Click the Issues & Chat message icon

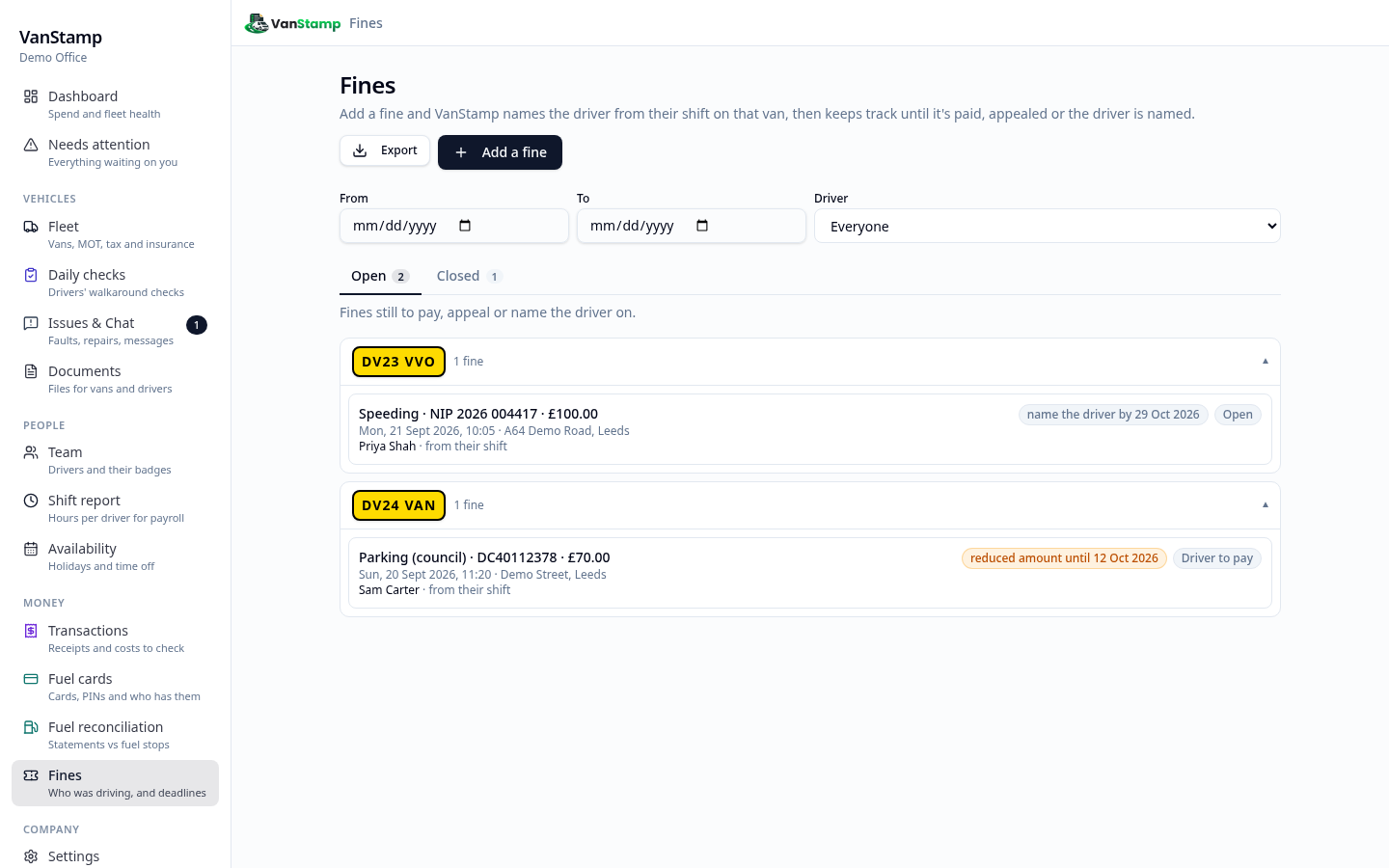pyautogui.click(x=31, y=323)
